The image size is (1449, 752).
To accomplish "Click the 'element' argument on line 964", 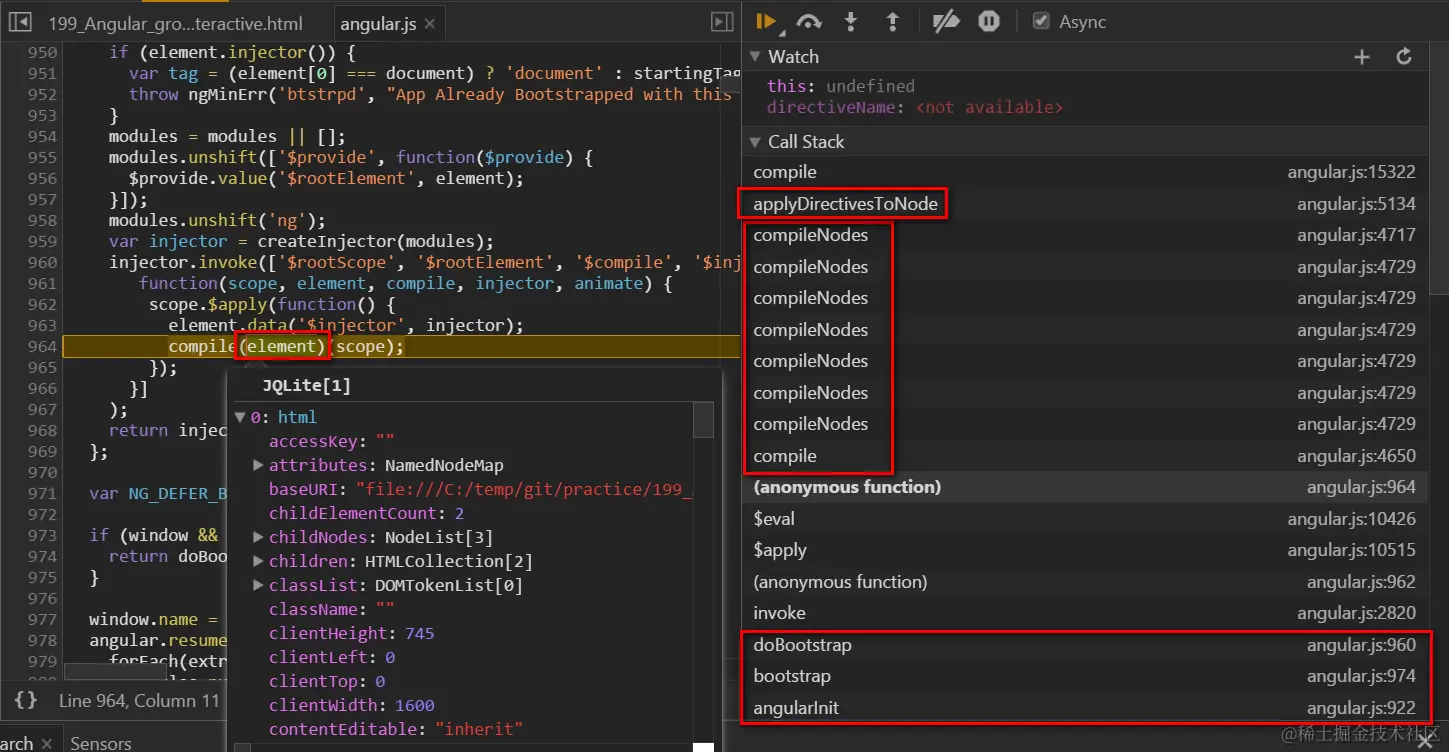I will (x=283, y=346).
